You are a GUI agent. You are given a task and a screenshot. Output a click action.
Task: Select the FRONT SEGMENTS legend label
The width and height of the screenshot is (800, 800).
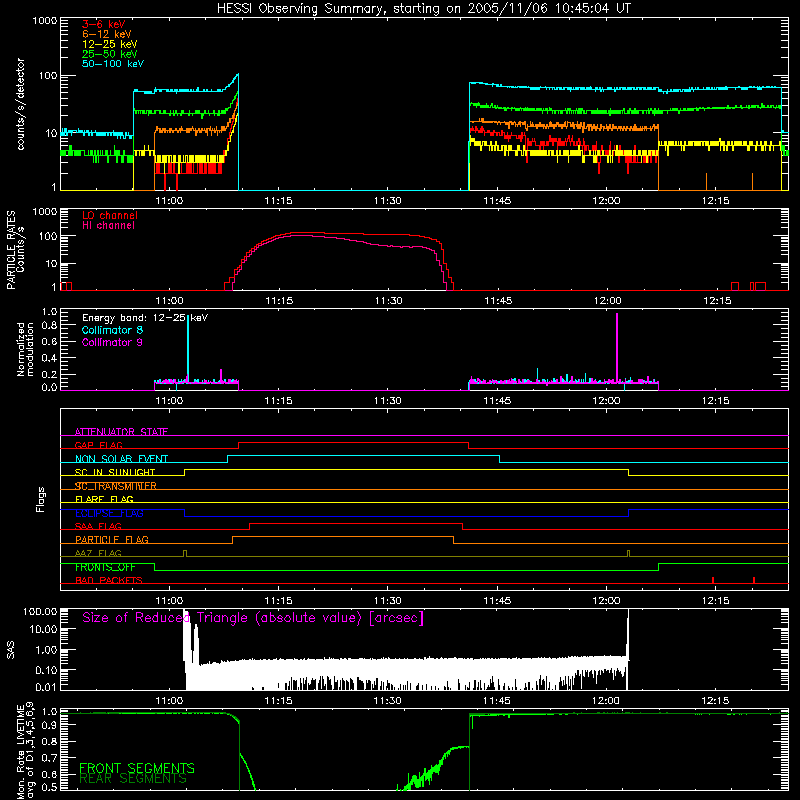pos(137,768)
